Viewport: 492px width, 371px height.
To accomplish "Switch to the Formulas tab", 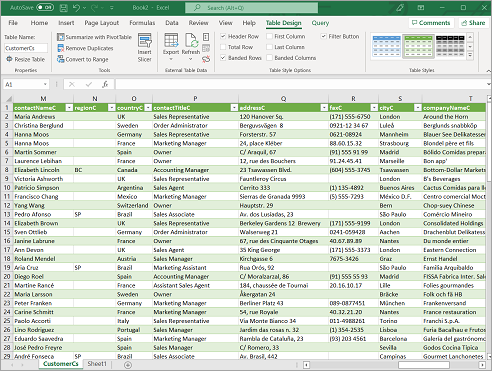I will tap(142, 23).
